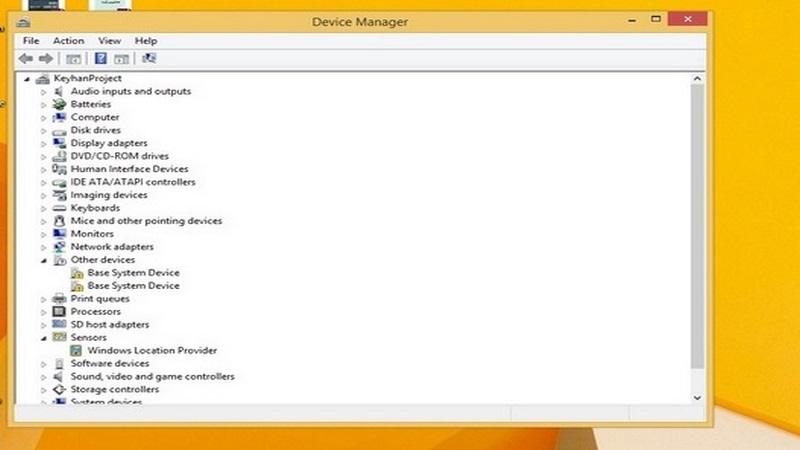Screen dimensions: 800x450
Task: Click the DVD/CD-ROM drives icon
Action: click(x=59, y=156)
